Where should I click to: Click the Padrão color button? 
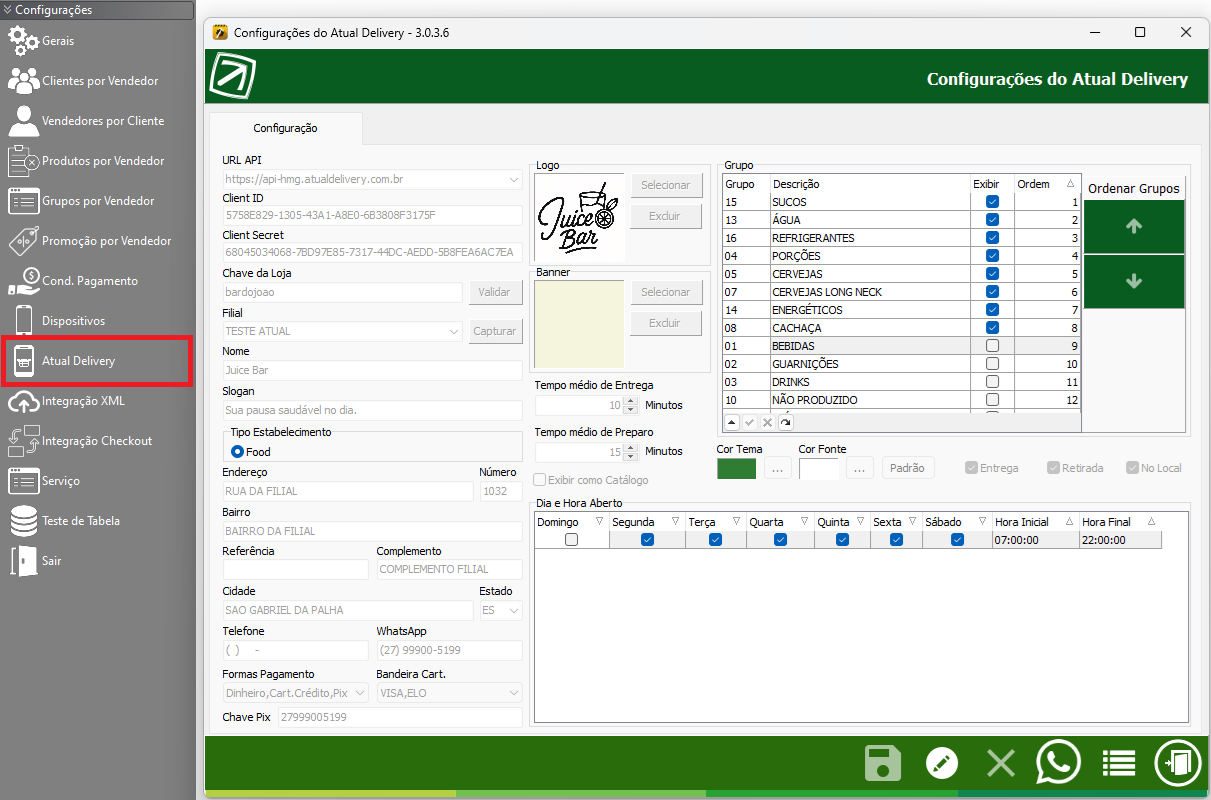[907, 468]
